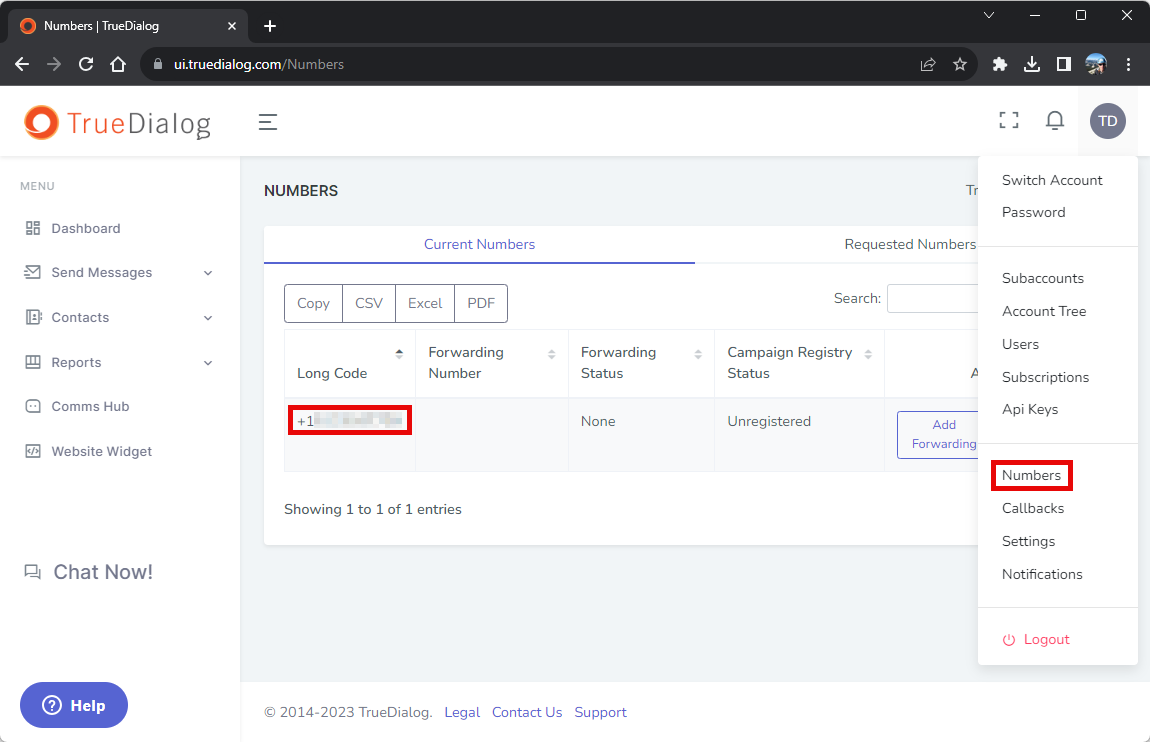Click the Website Widget code icon
The image size is (1150, 742).
pyautogui.click(x=33, y=451)
